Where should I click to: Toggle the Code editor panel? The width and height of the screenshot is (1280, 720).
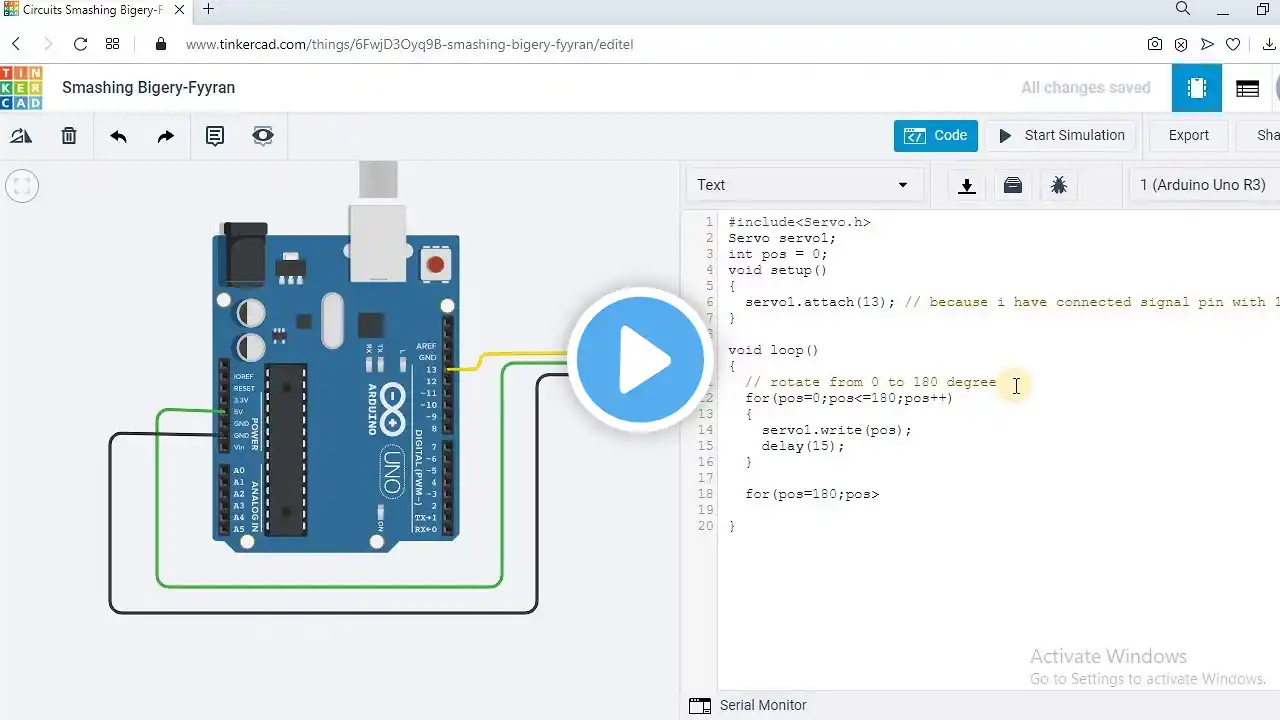(x=936, y=136)
